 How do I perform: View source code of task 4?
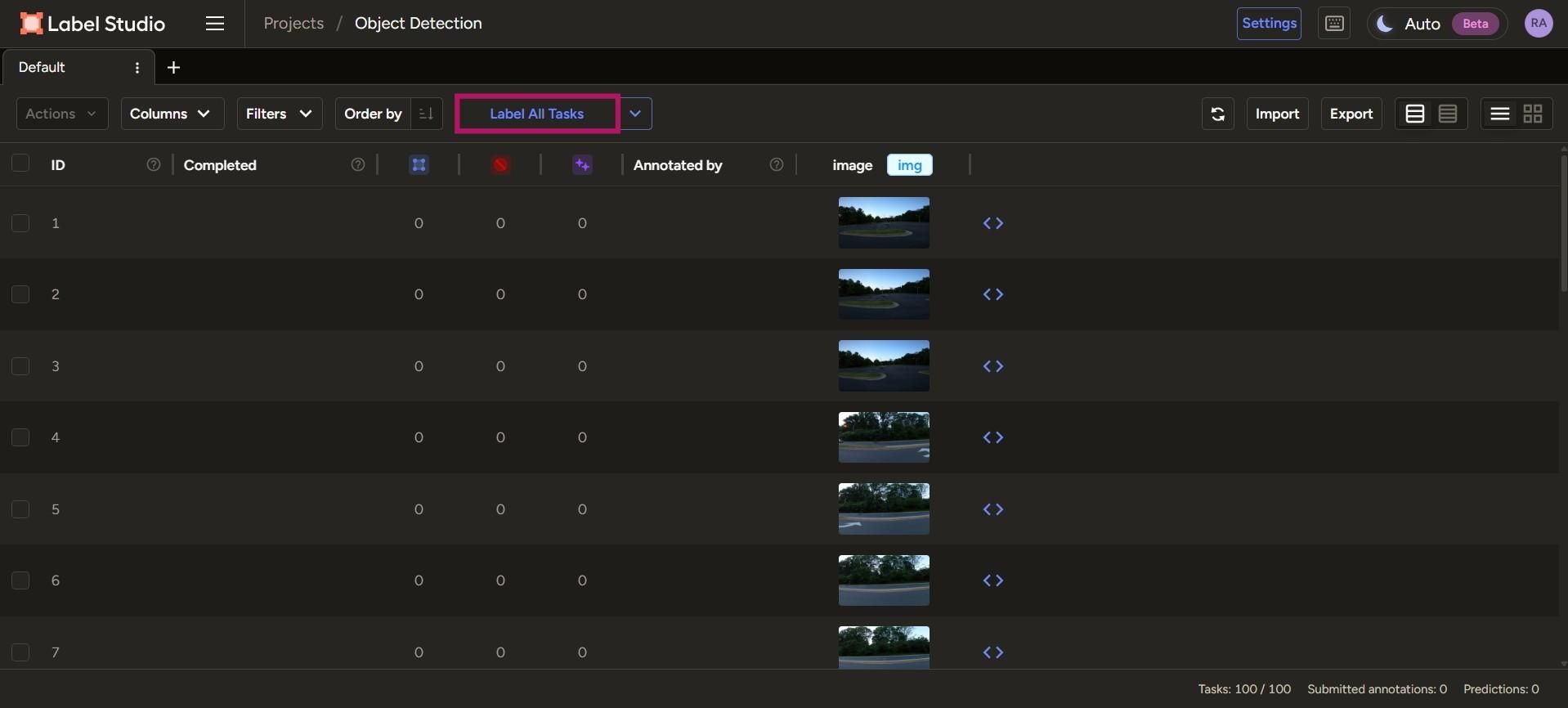[993, 437]
